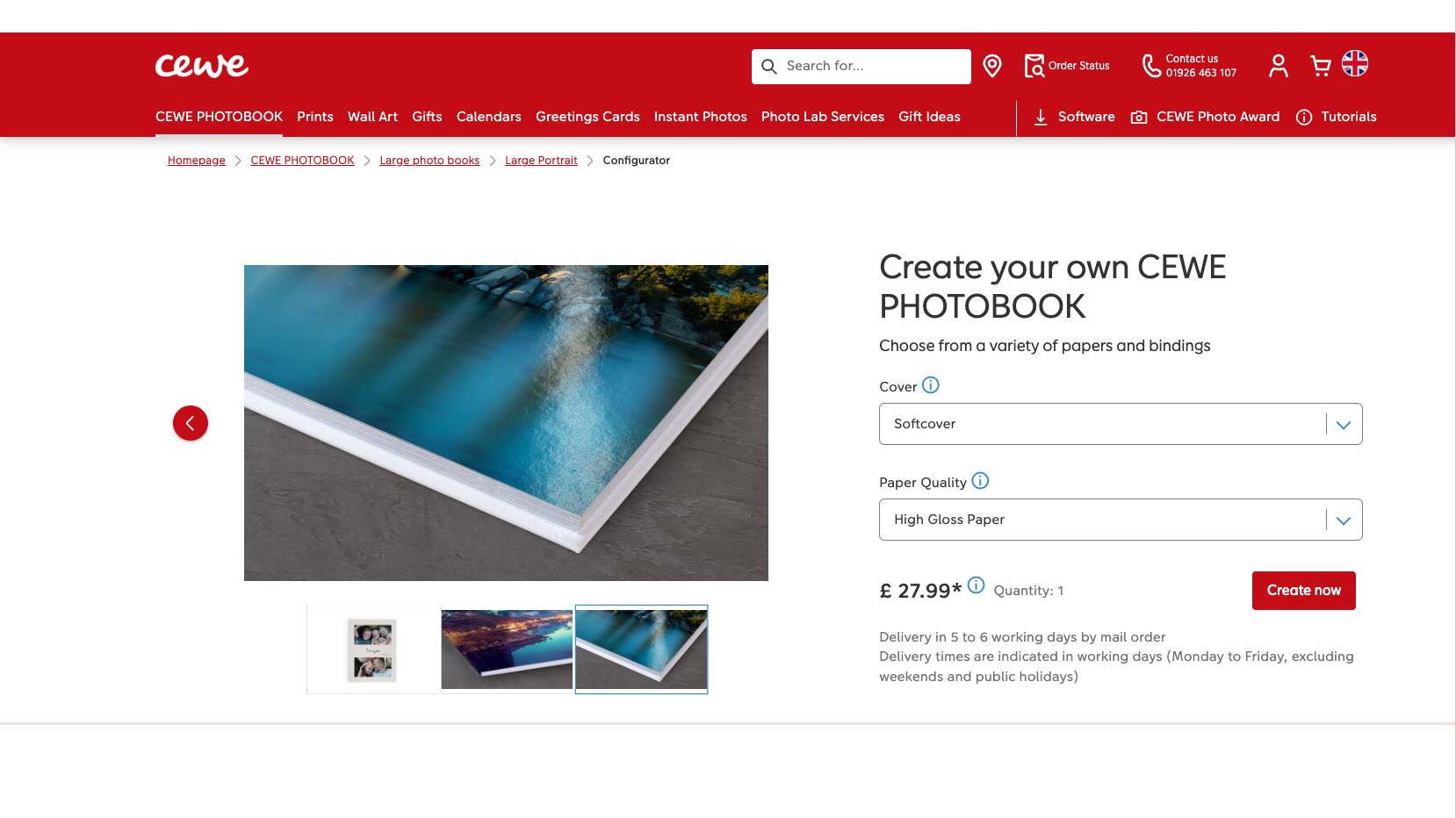Go to Homepage breadcrumb link
1456x818 pixels.
pos(197,161)
